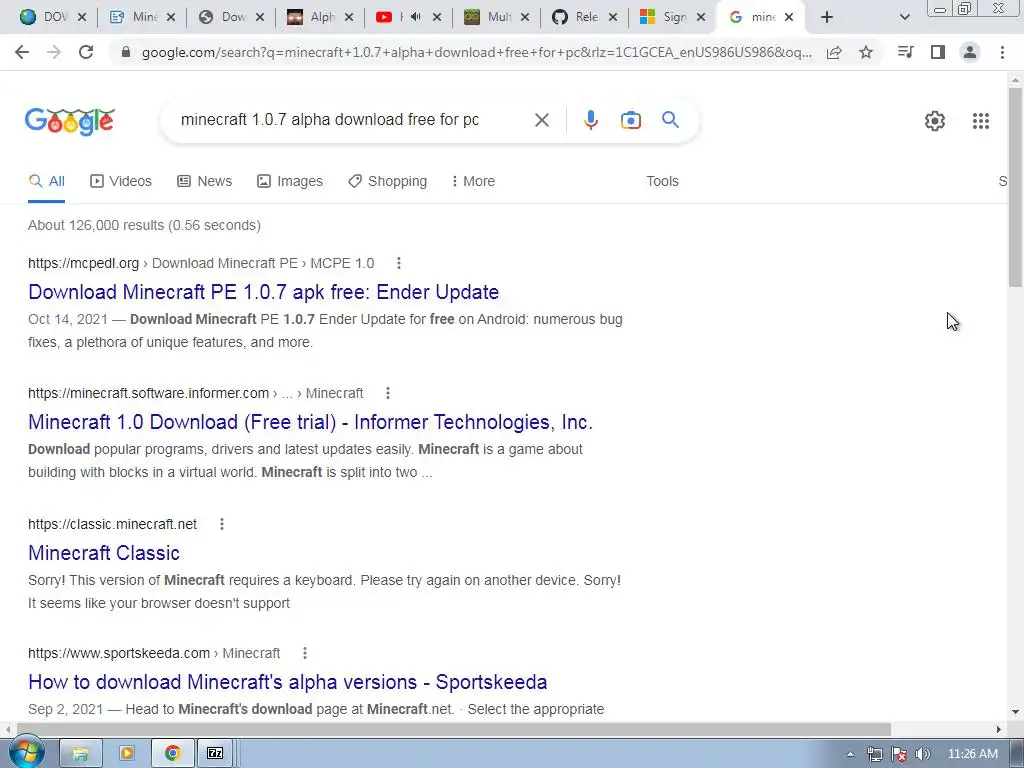Click the taskbar volume speaker icon

tap(922, 754)
